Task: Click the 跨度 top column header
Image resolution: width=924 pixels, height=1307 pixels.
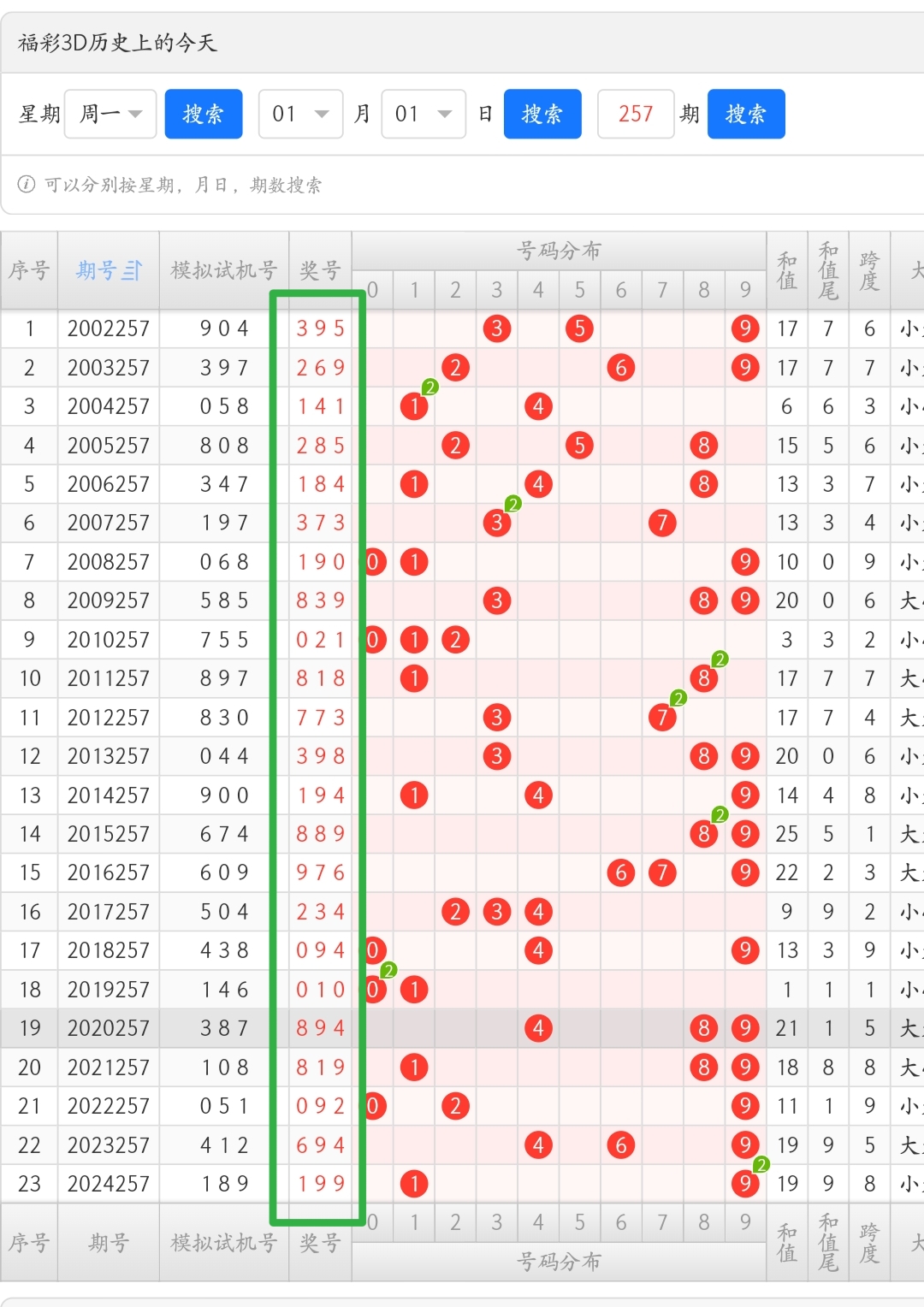Action: [869, 270]
